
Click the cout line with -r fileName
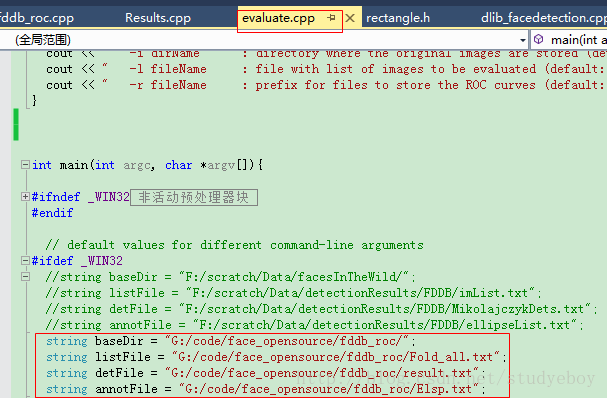point(325,85)
